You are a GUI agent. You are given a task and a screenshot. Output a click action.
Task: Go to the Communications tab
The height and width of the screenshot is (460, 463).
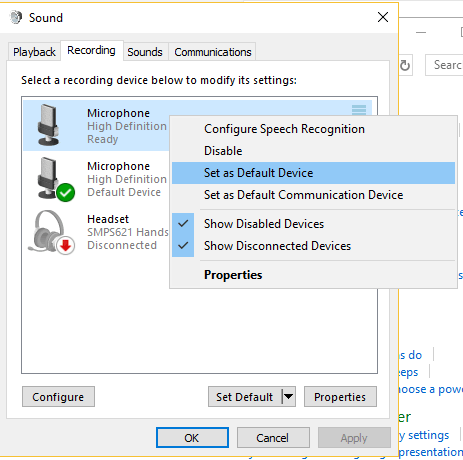(213, 52)
